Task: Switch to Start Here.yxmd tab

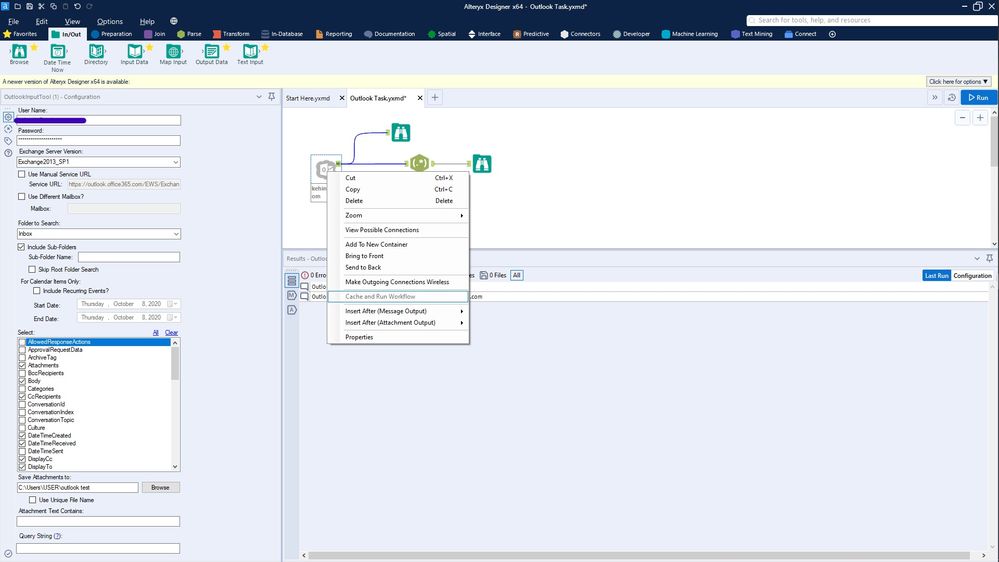Action: (x=308, y=98)
